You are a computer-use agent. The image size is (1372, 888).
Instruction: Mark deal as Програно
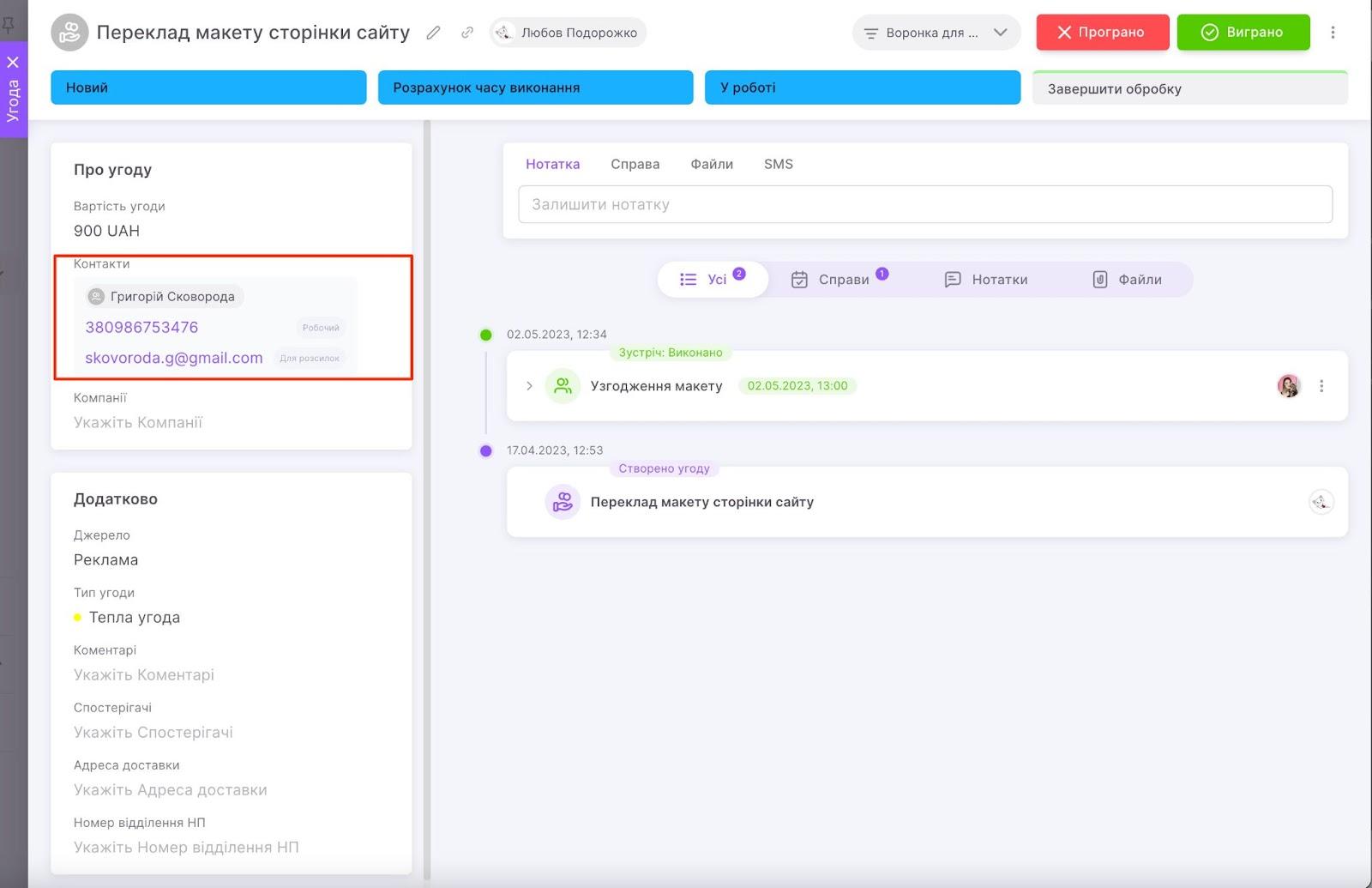[1102, 33]
